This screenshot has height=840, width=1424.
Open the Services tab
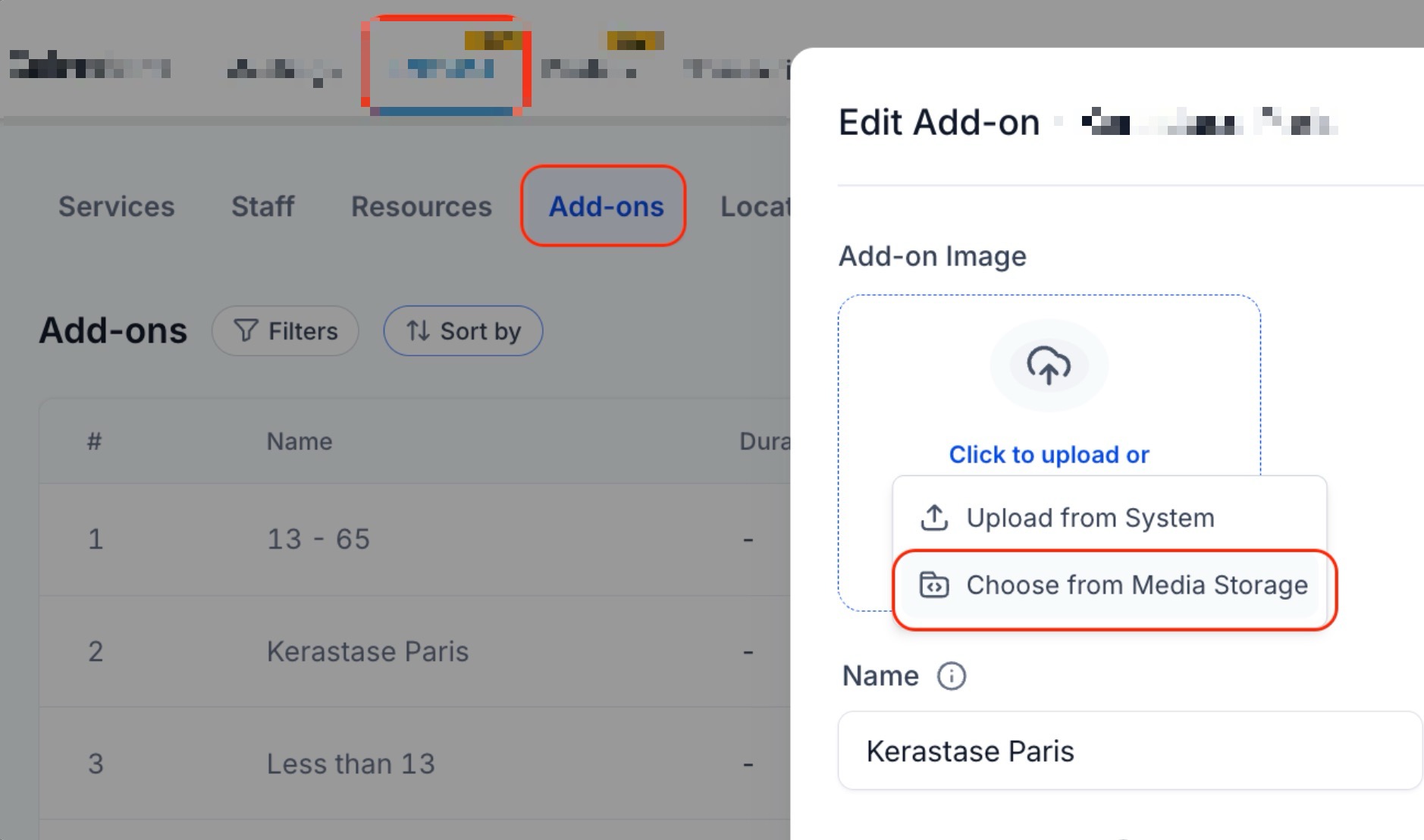point(117,206)
